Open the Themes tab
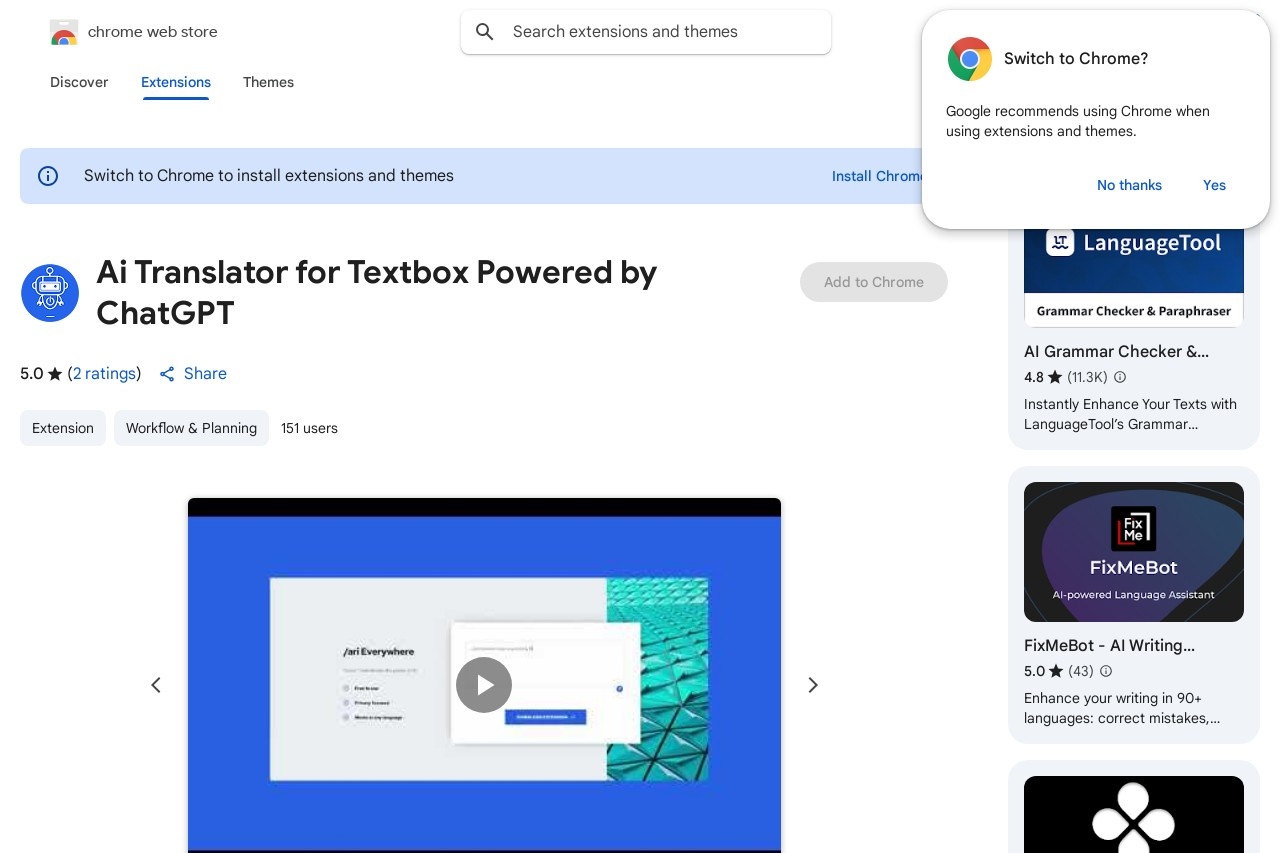The image size is (1280, 853). pos(268,82)
